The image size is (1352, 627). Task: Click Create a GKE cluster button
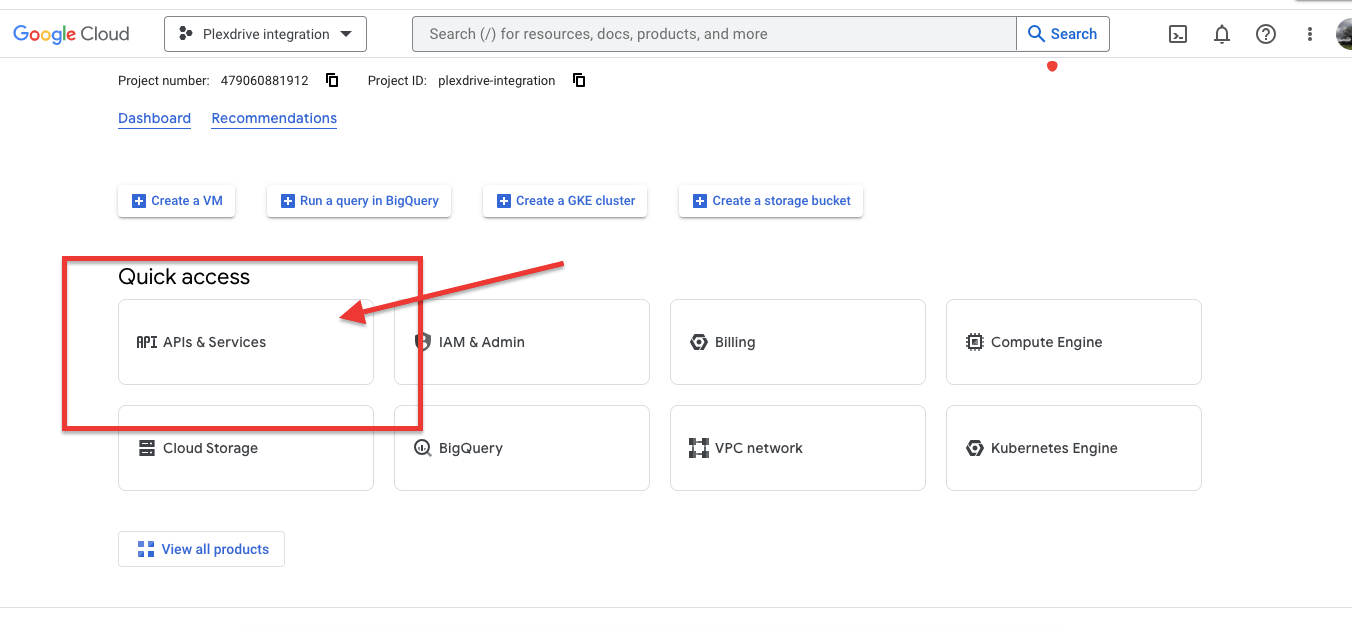(x=565, y=200)
